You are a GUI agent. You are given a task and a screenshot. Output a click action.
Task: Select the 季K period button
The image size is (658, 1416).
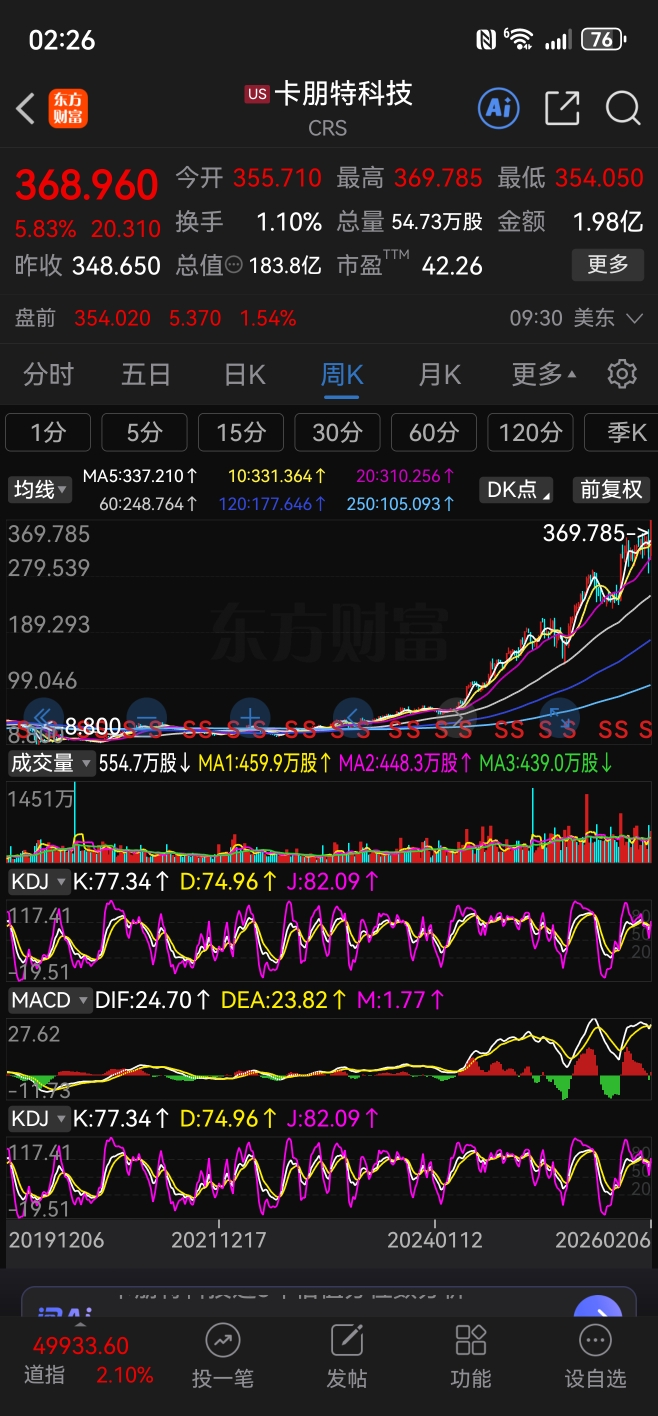(x=622, y=432)
